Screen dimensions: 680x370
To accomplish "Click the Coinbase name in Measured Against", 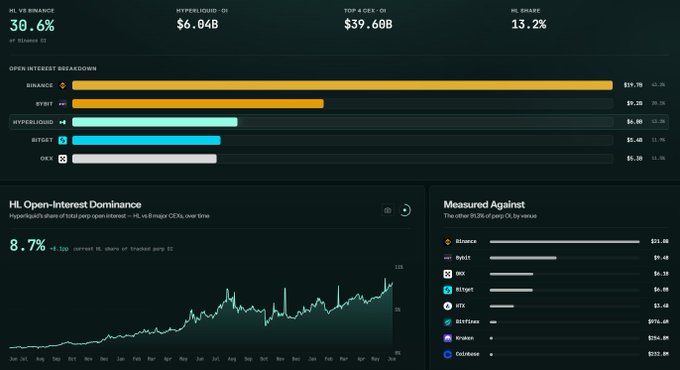I will 468,354.
